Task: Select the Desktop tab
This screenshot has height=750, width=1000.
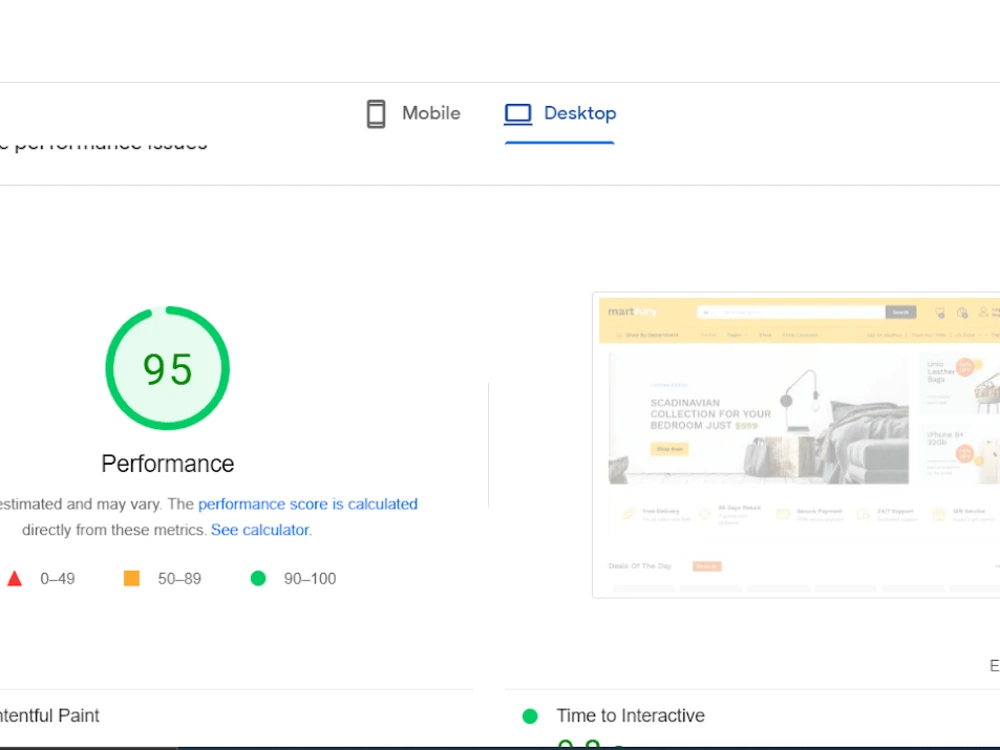Action: click(x=560, y=114)
